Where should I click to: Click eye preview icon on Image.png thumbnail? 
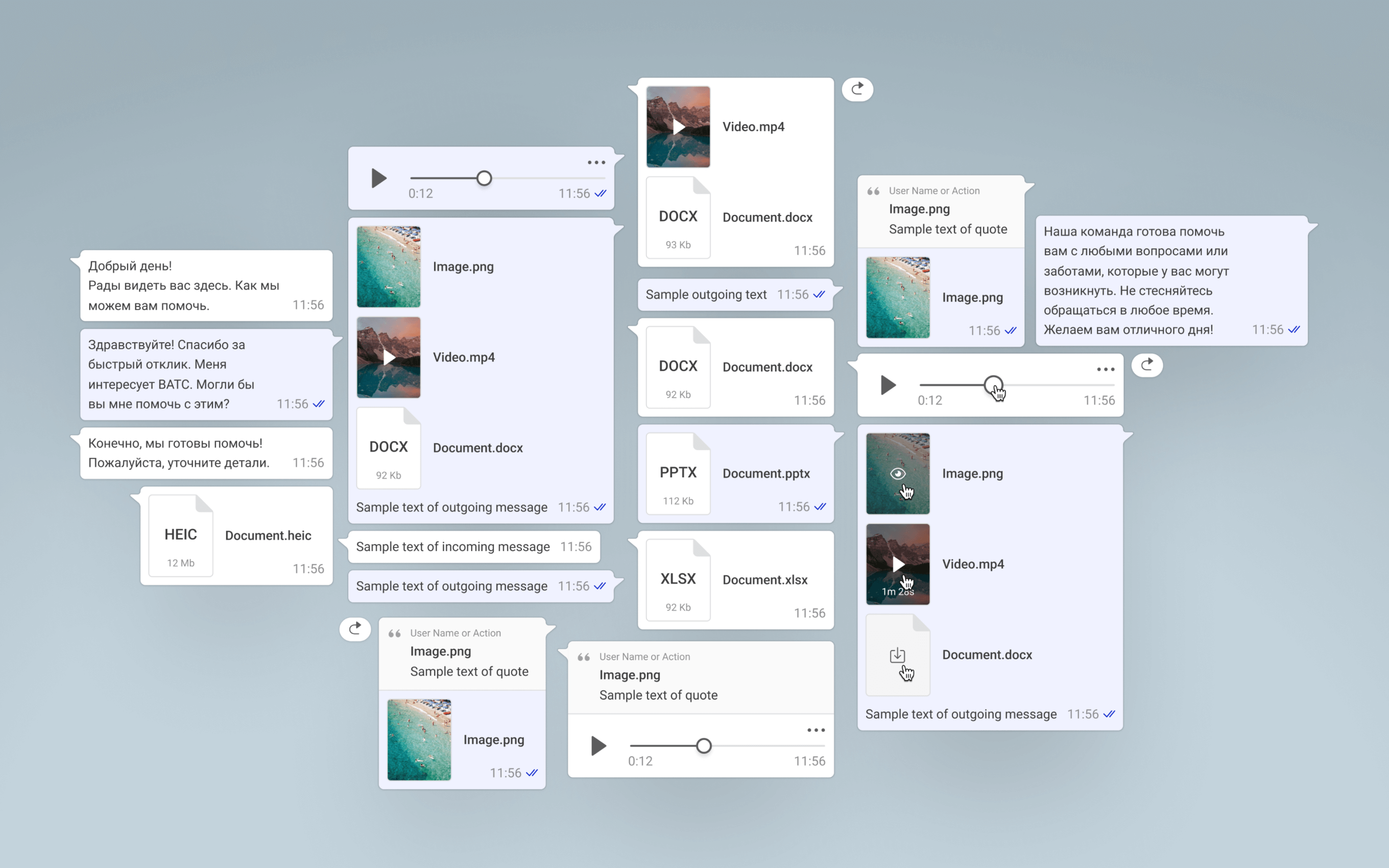(898, 474)
